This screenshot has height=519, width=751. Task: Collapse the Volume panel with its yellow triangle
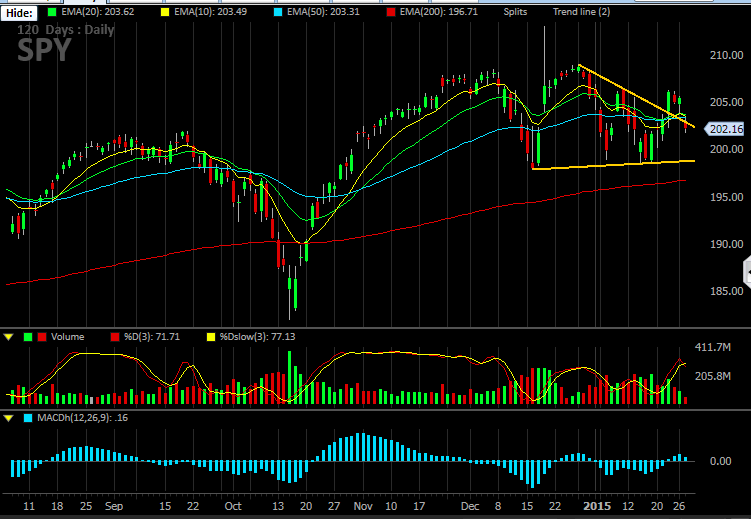point(8,337)
